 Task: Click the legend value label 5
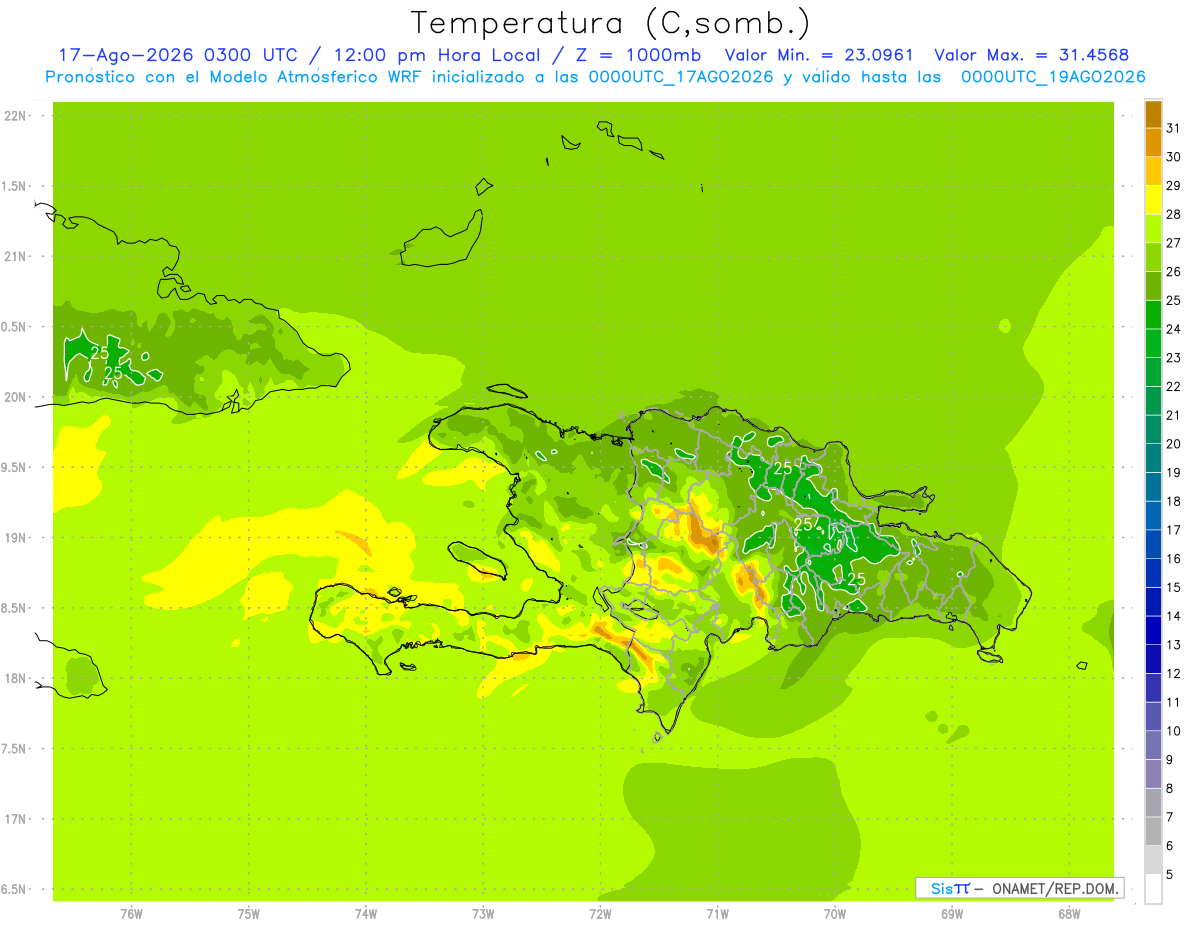1170,875
